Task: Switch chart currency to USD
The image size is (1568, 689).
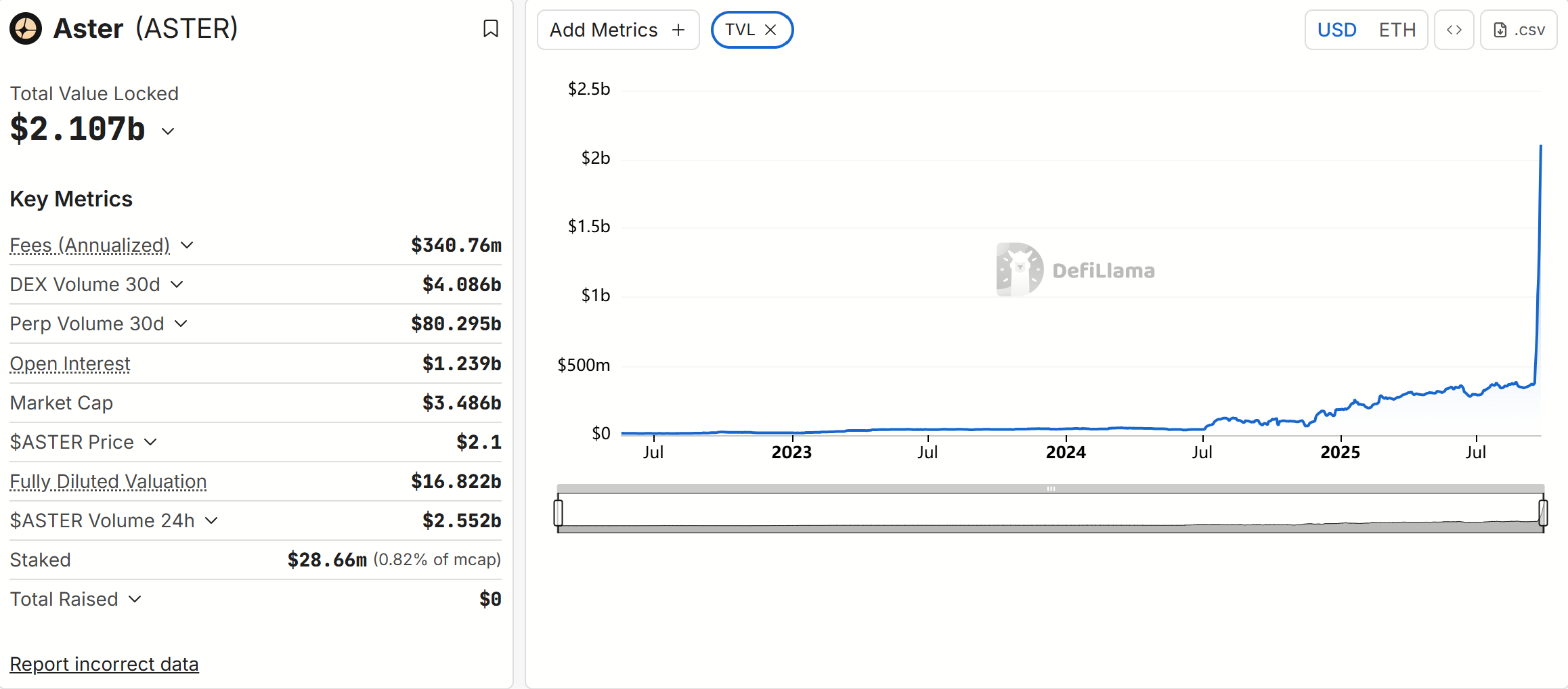Action: coord(1336,30)
